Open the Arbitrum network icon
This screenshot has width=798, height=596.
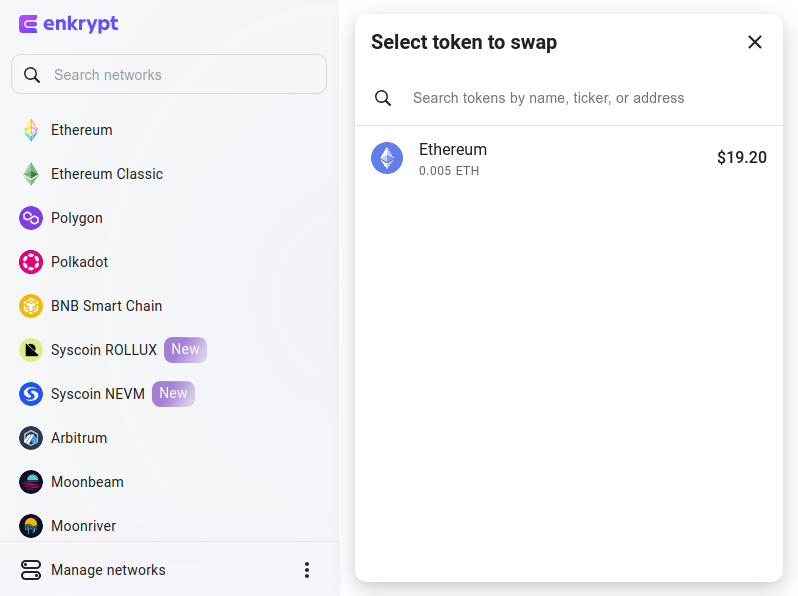31,438
